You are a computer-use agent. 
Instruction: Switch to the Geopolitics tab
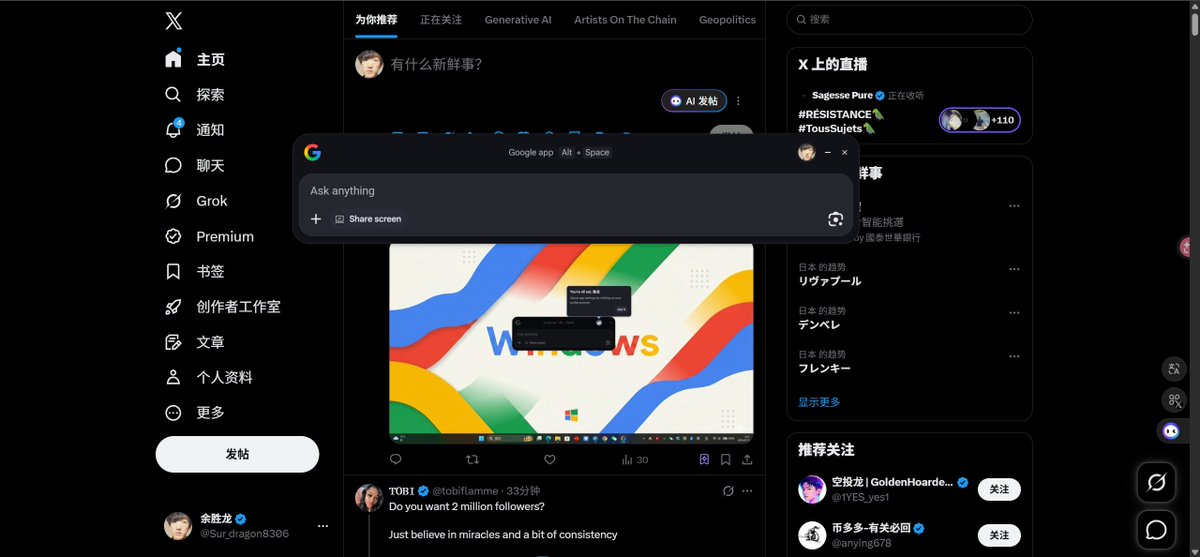(727, 19)
